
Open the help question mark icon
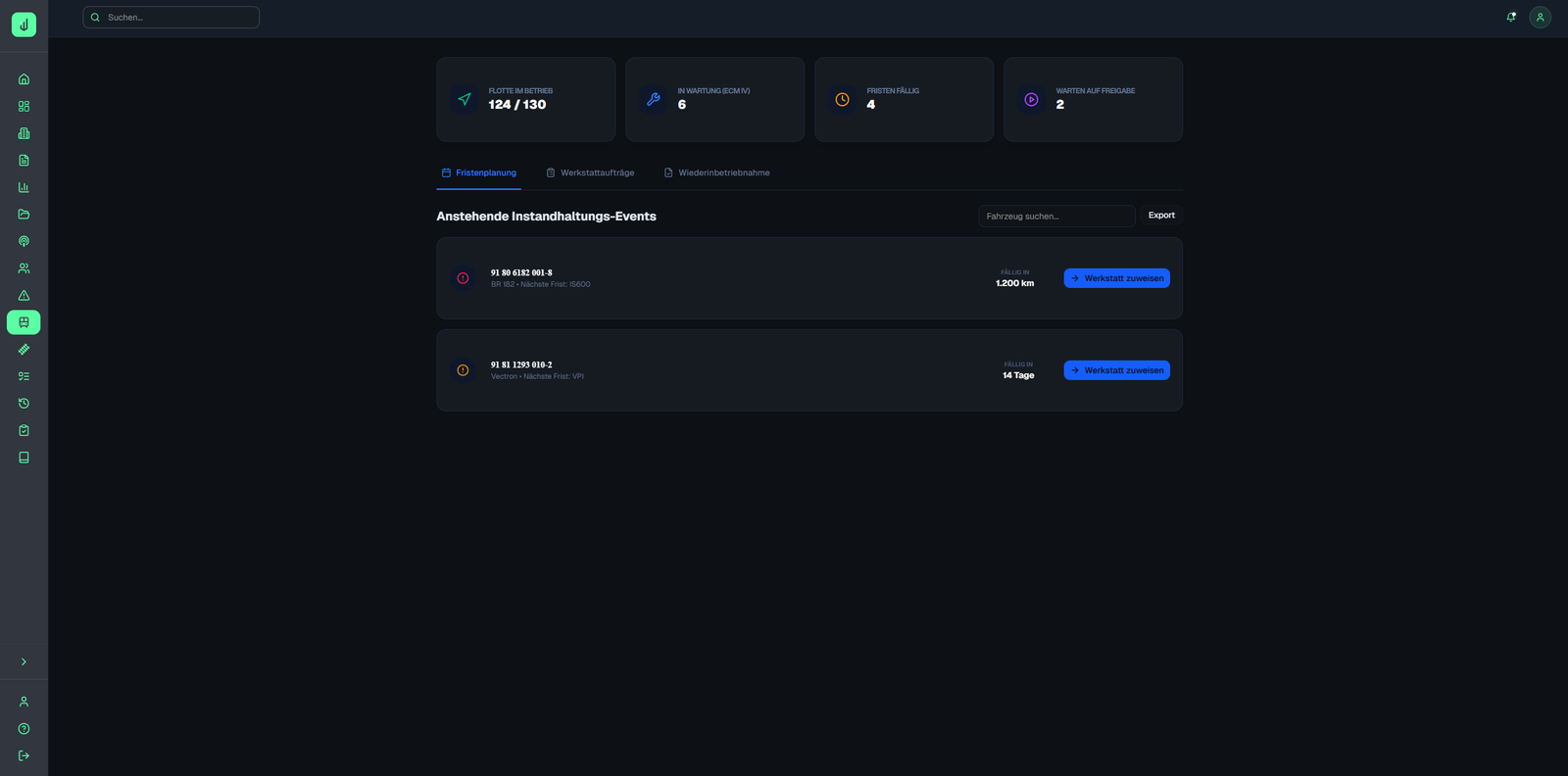click(24, 729)
